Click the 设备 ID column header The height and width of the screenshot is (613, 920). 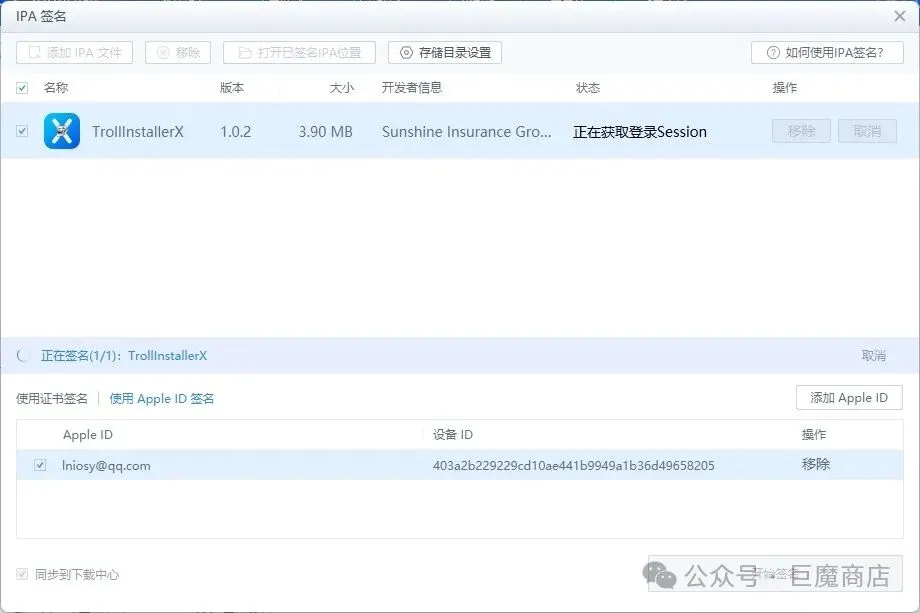[x=453, y=435]
